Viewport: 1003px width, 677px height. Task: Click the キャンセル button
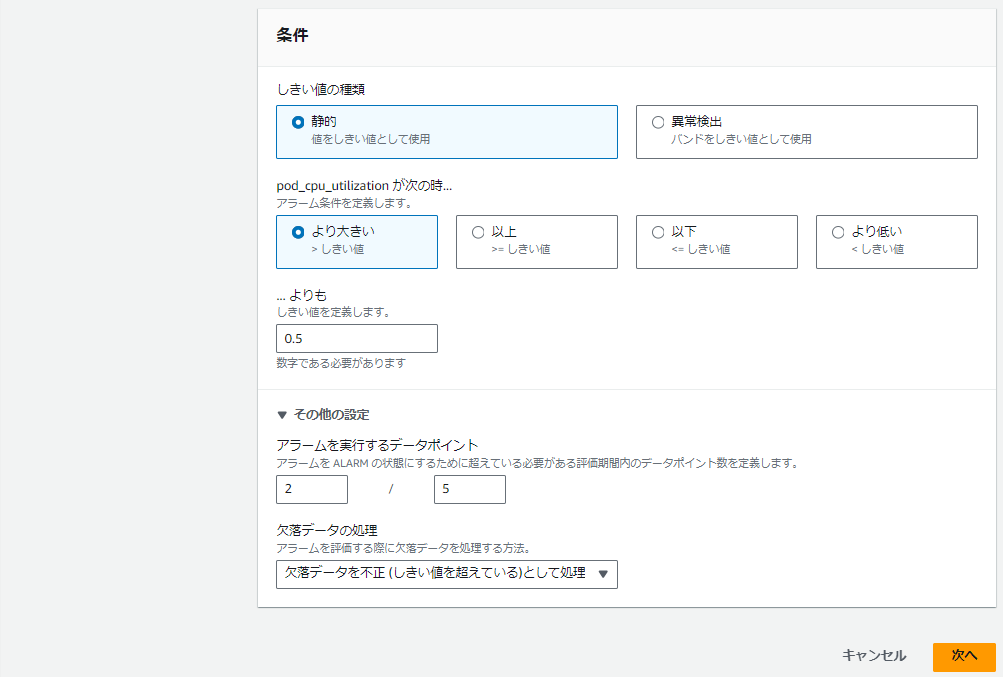[x=874, y=655]
